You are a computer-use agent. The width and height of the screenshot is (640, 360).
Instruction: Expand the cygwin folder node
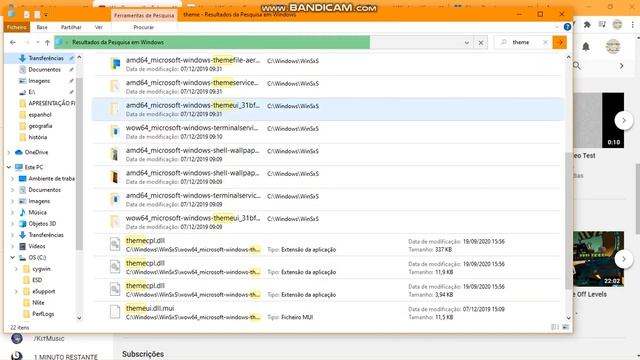16,269
